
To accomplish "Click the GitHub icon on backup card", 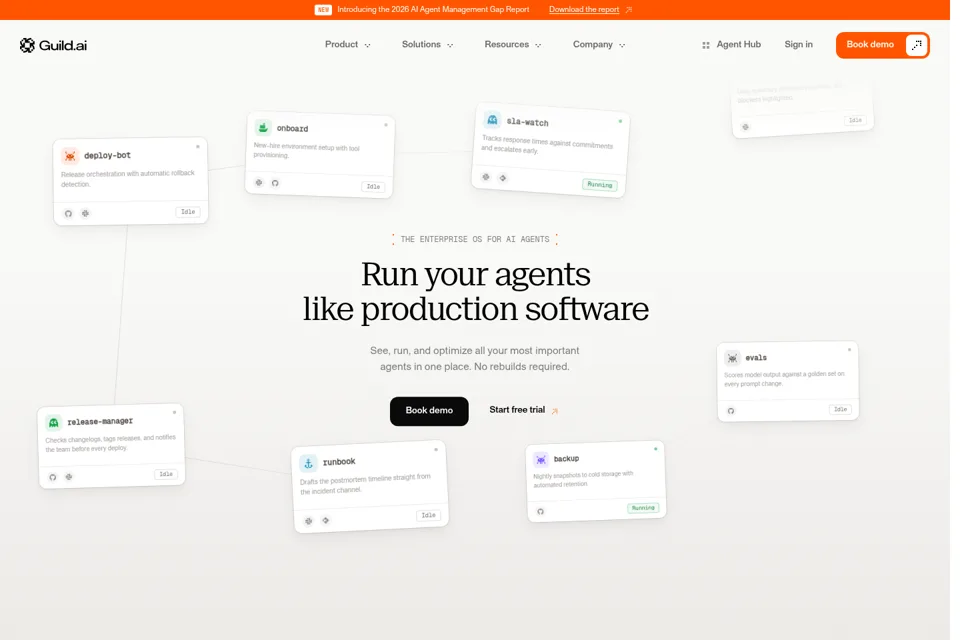I will (x=541, y=511).
